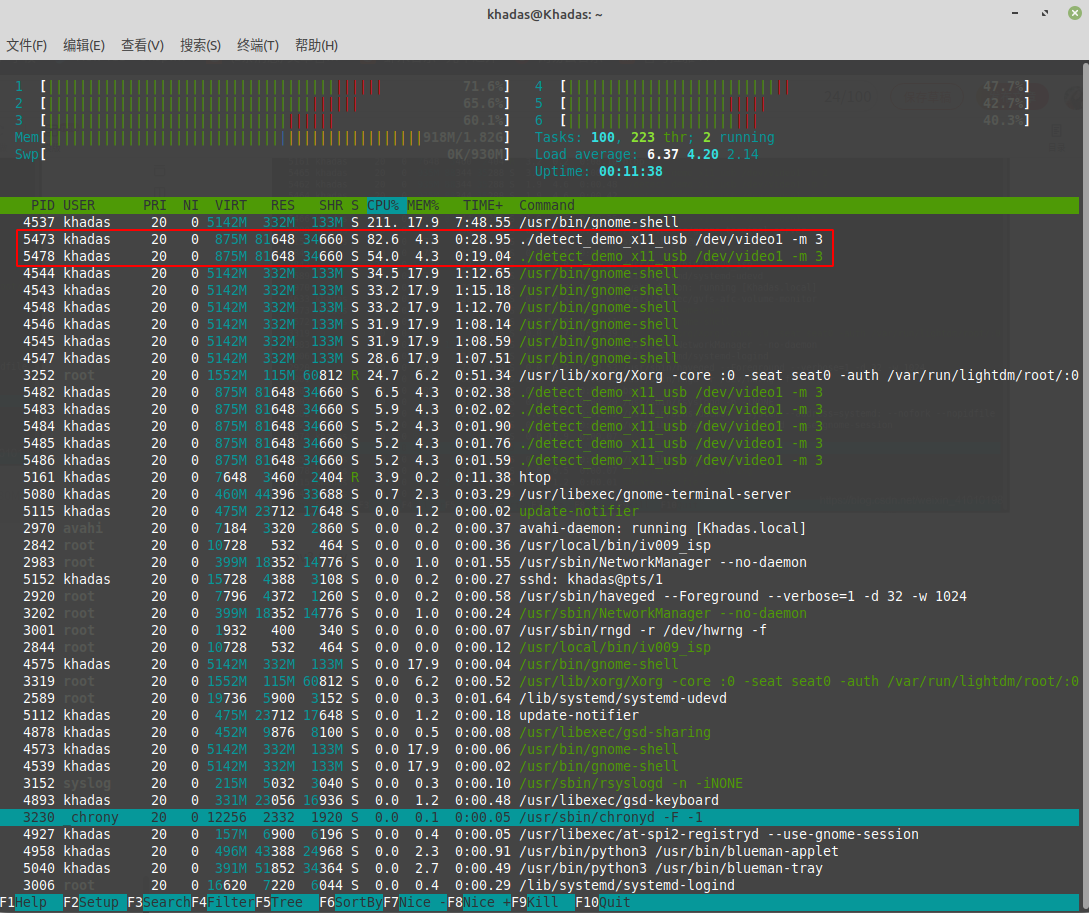This screenshot has width=1089, height=913.
Task: Sort by the CPU% column header
Action: click(383, 206)
